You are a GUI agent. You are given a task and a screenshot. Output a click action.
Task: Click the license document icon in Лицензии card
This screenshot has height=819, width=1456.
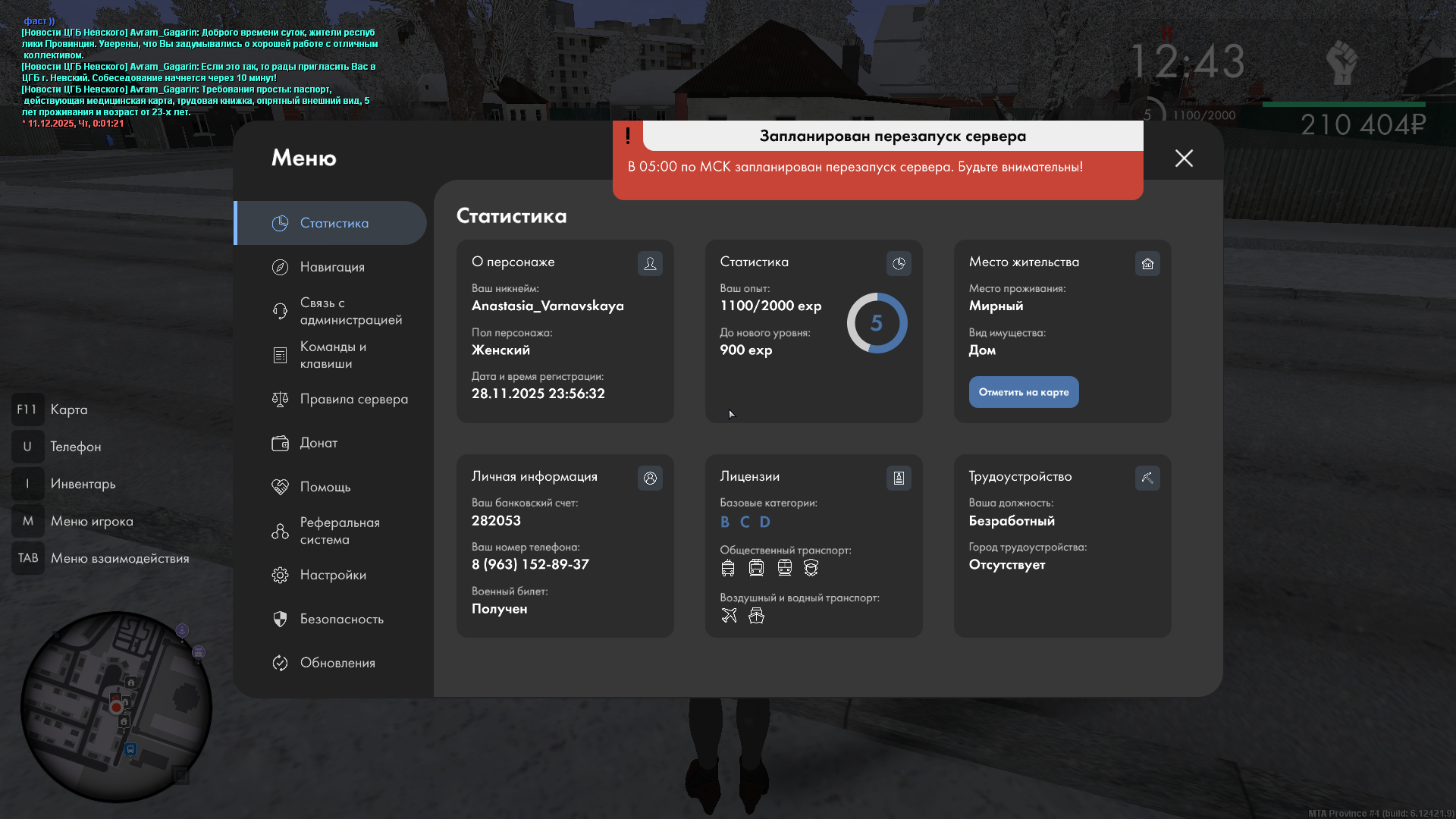899,478
